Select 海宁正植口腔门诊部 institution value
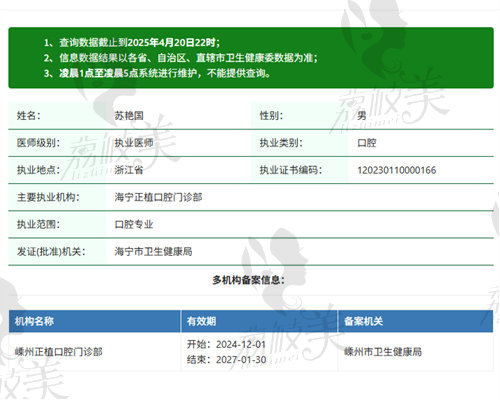Screen dimensions: 500x400 (158, 197)
